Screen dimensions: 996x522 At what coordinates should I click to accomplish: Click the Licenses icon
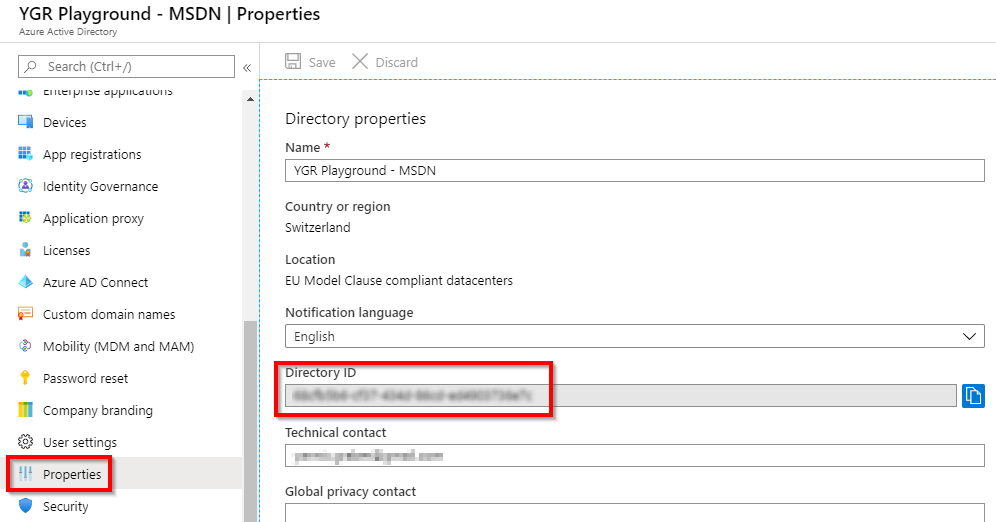click(x=25, y=250)
